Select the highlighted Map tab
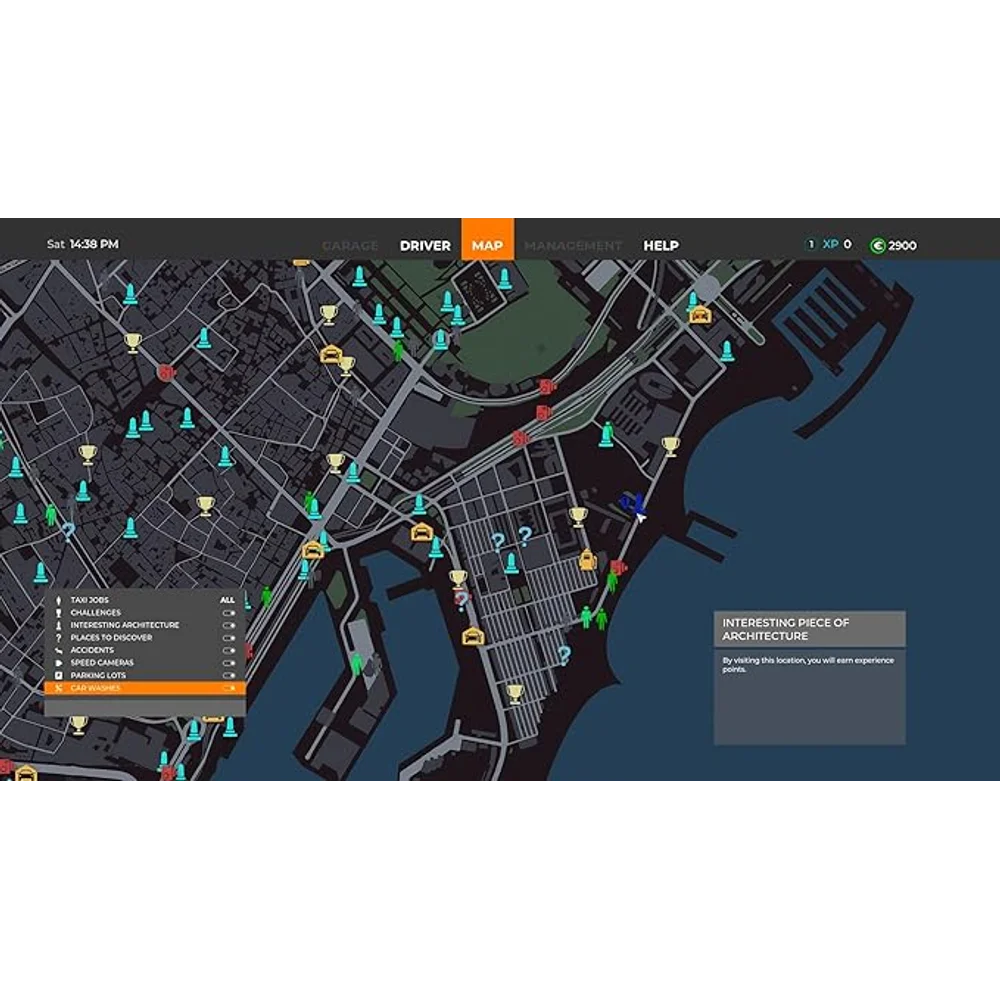Screen dimensions: 1000x1000 487,240
